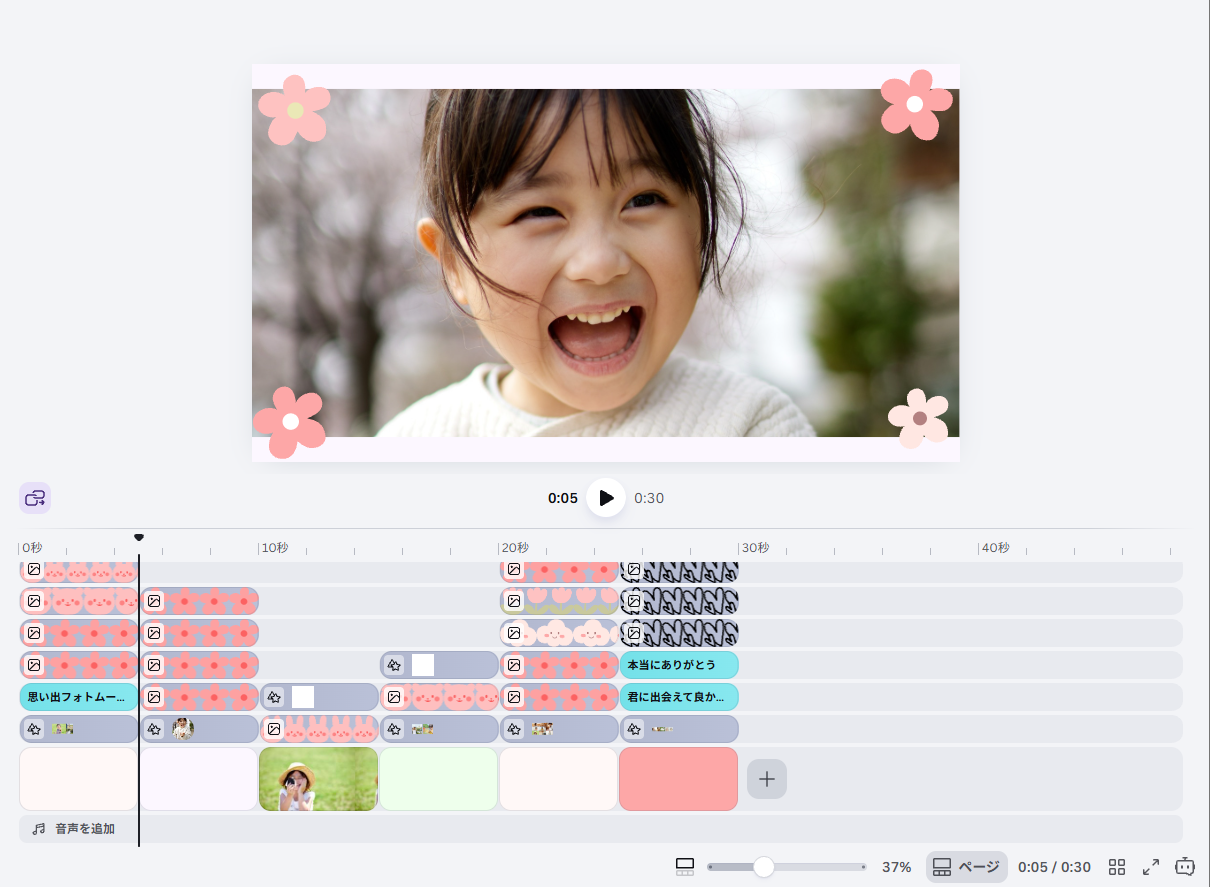Viewport: 1210px width, 887px height.
Task: Toggle the ページ view button
Action: 966,867
